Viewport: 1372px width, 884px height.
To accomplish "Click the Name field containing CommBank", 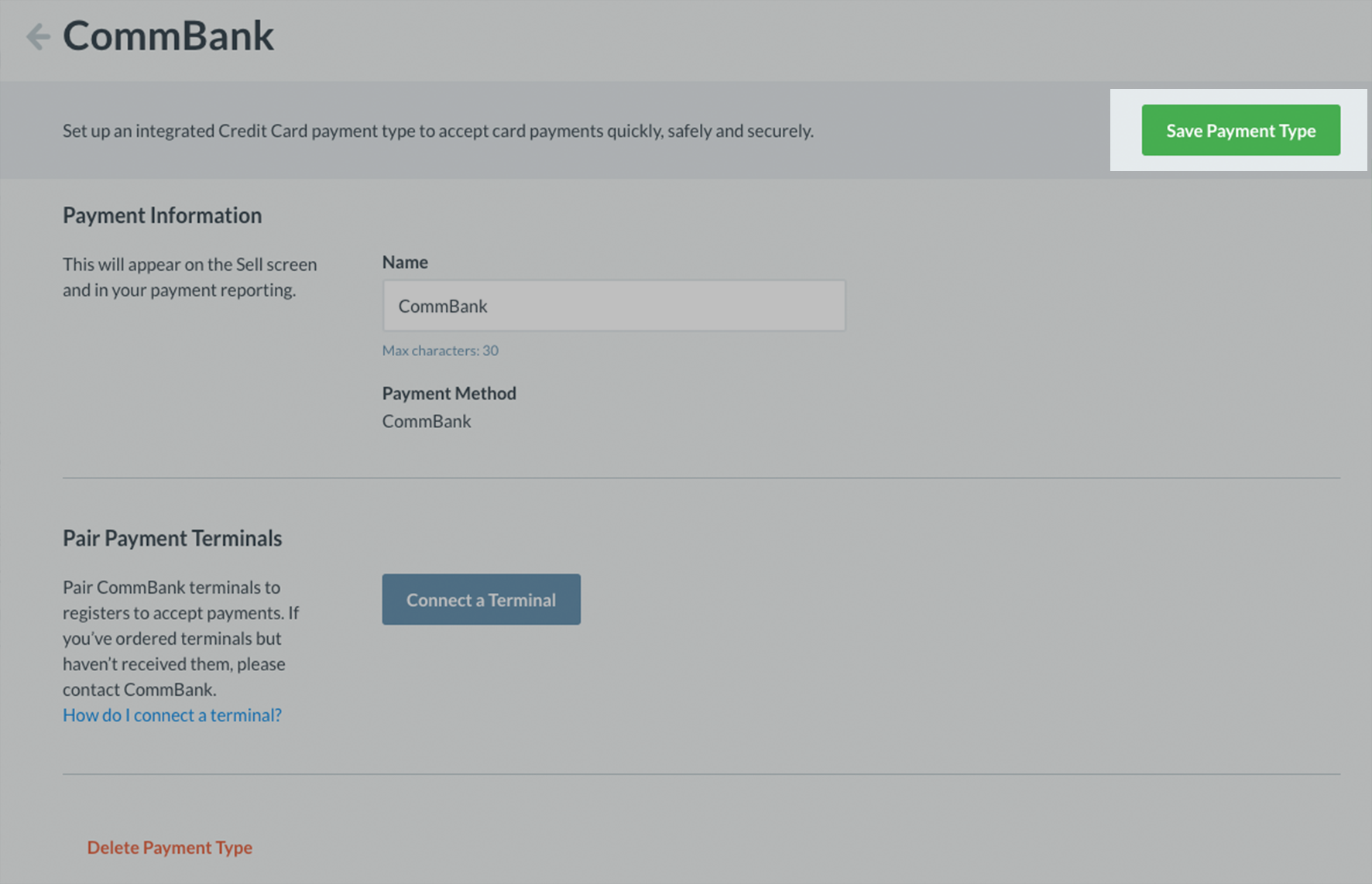I will coord(613,306).
